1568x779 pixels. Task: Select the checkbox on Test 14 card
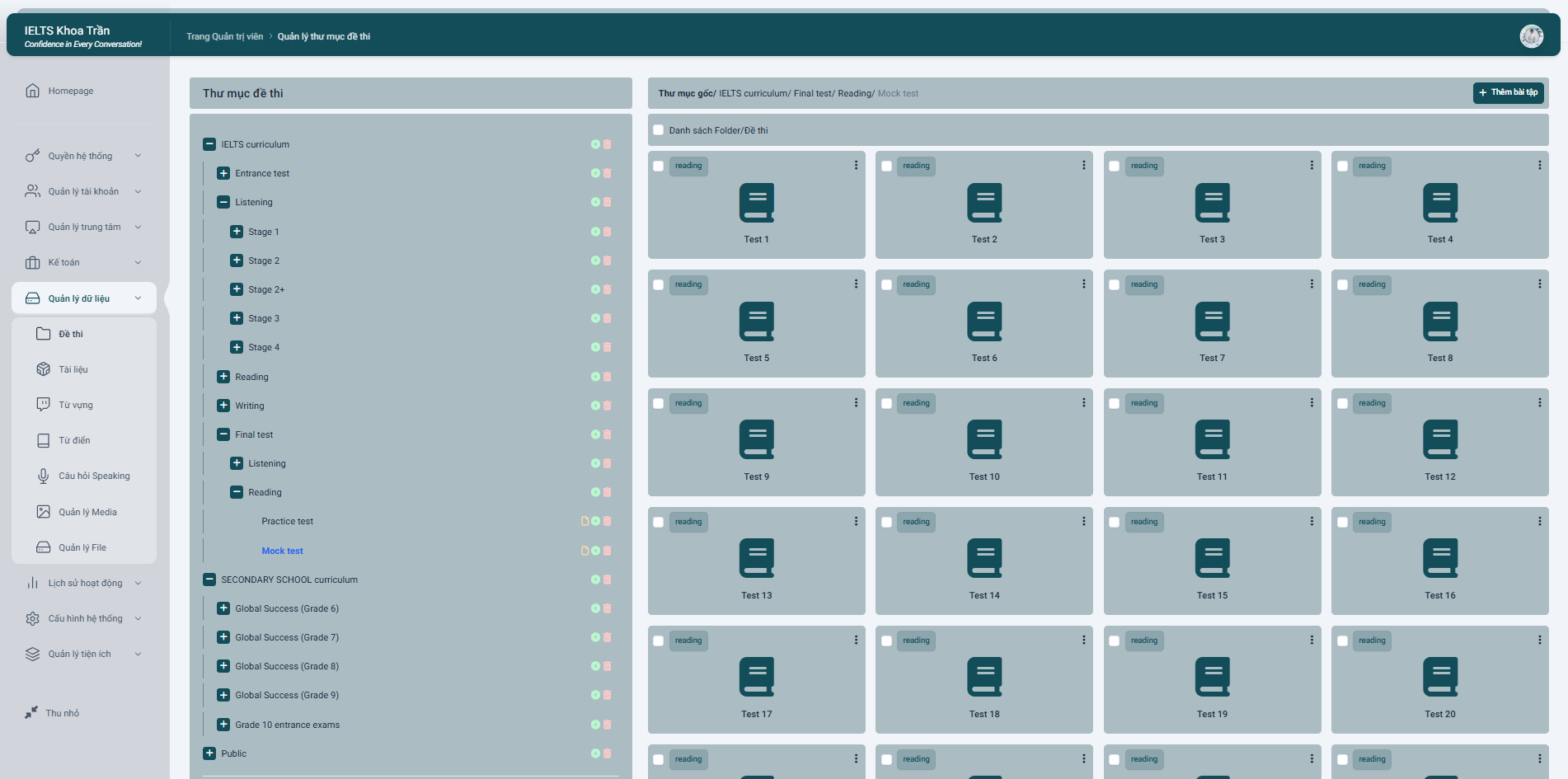pos(886,523)
